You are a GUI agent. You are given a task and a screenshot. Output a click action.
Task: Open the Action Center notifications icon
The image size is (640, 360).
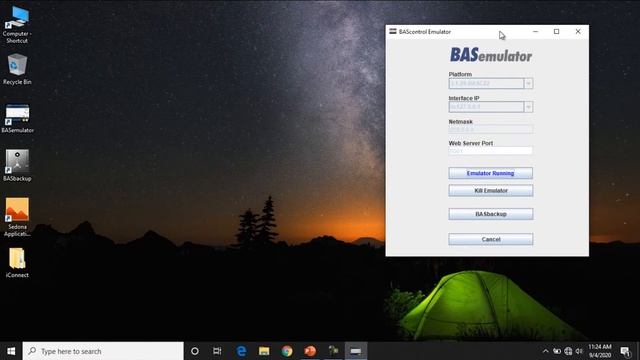point(625,351)
